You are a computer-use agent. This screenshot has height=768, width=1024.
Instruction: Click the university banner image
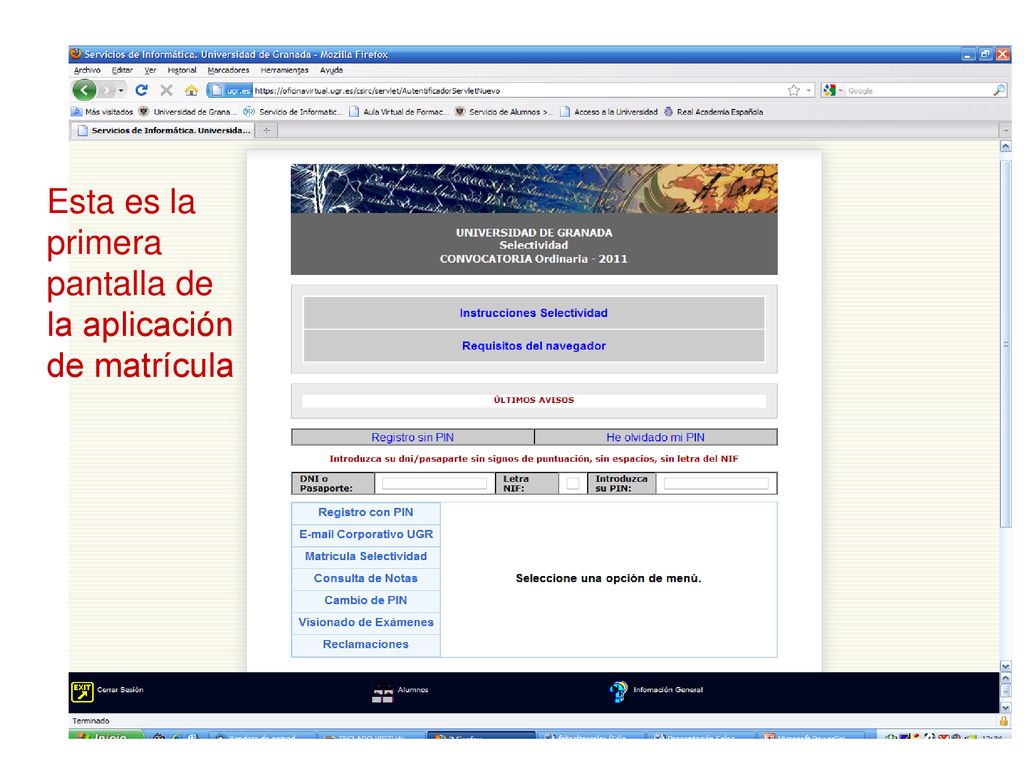click(534, 189)
